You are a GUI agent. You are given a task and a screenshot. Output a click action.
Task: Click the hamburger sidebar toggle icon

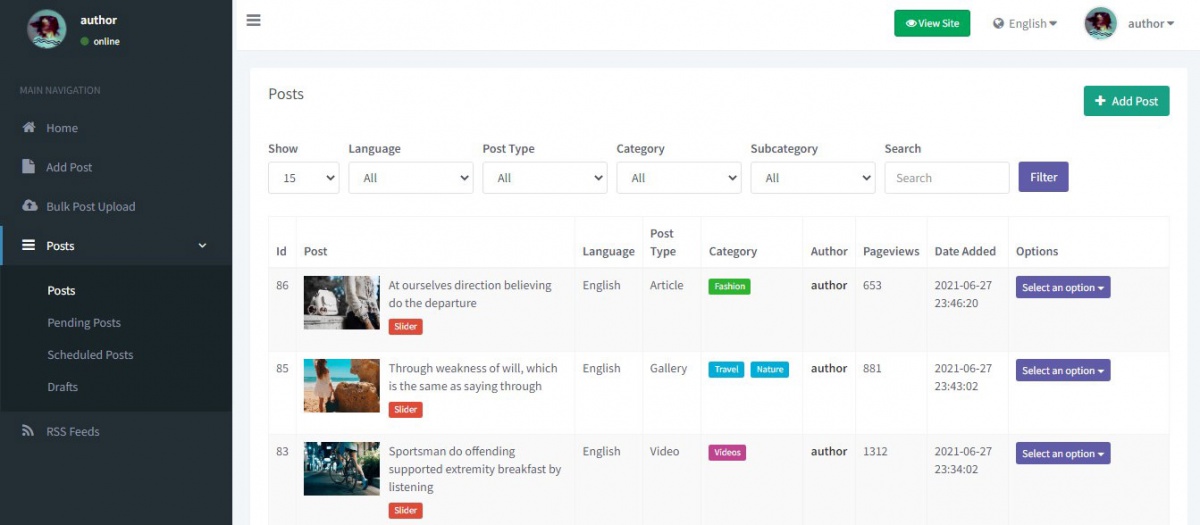click(x=254, y=20)
